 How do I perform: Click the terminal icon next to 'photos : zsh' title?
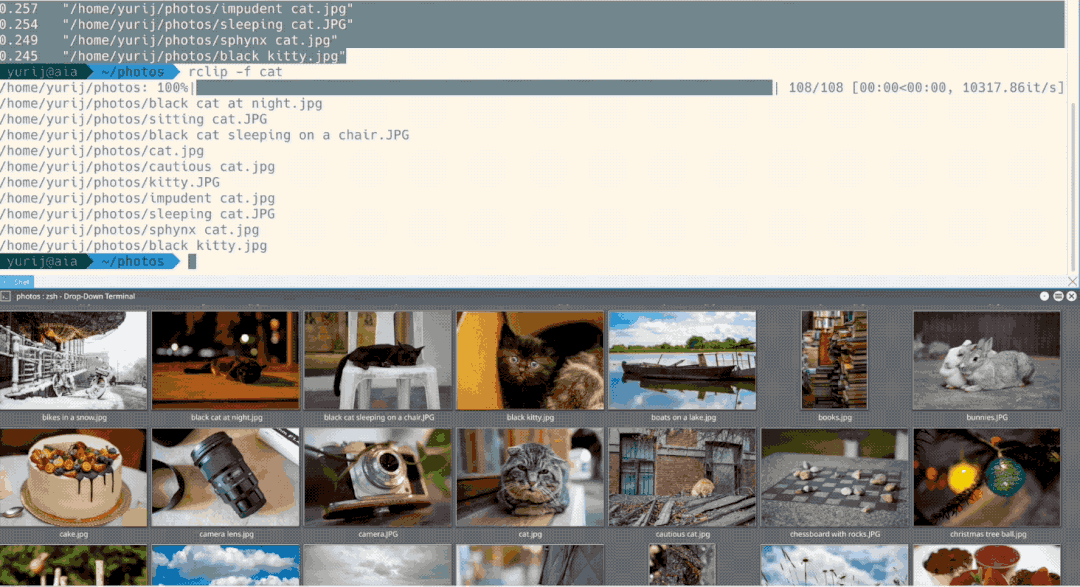point(6,296)
